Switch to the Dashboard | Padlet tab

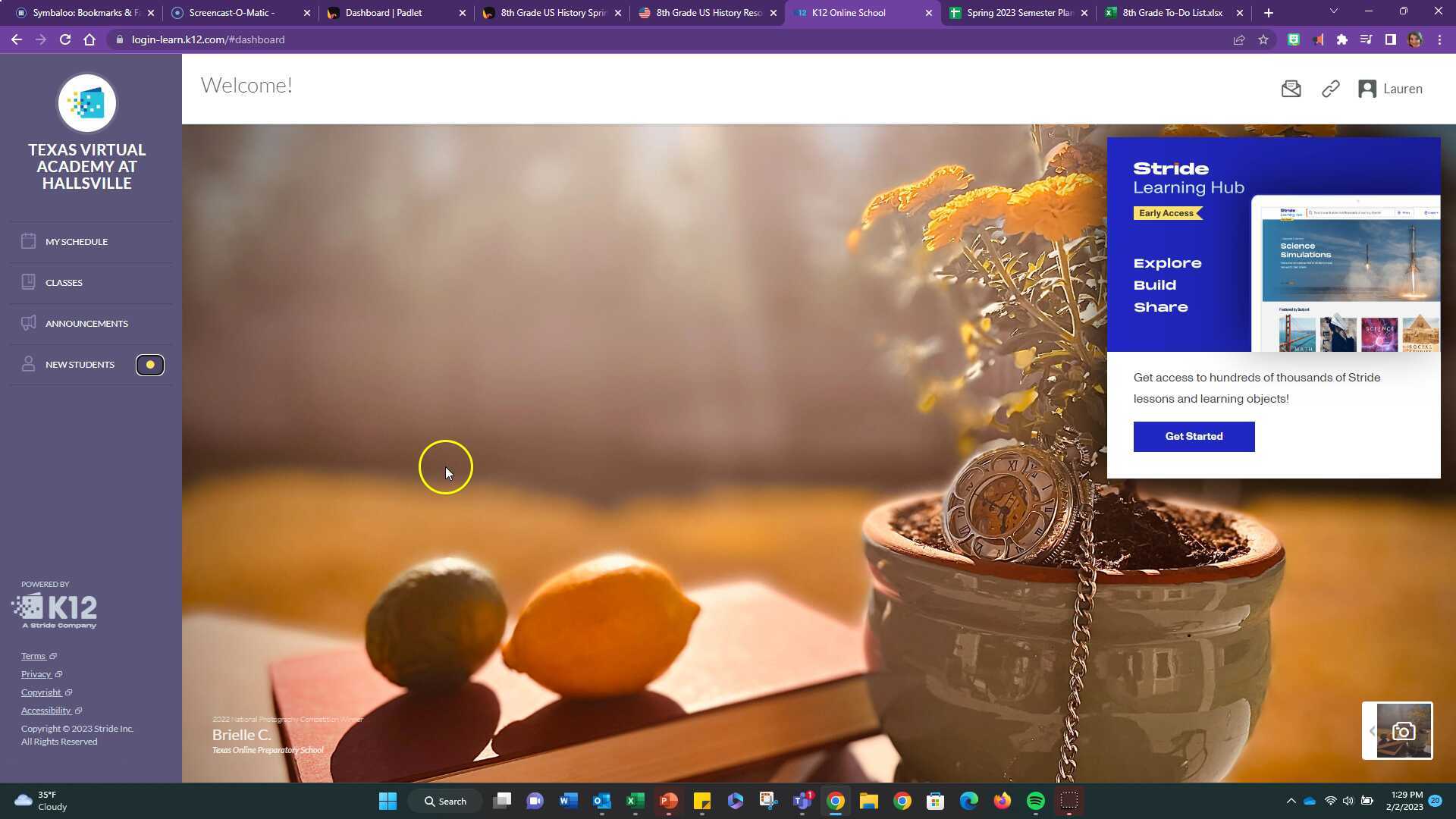pos(384,13)
